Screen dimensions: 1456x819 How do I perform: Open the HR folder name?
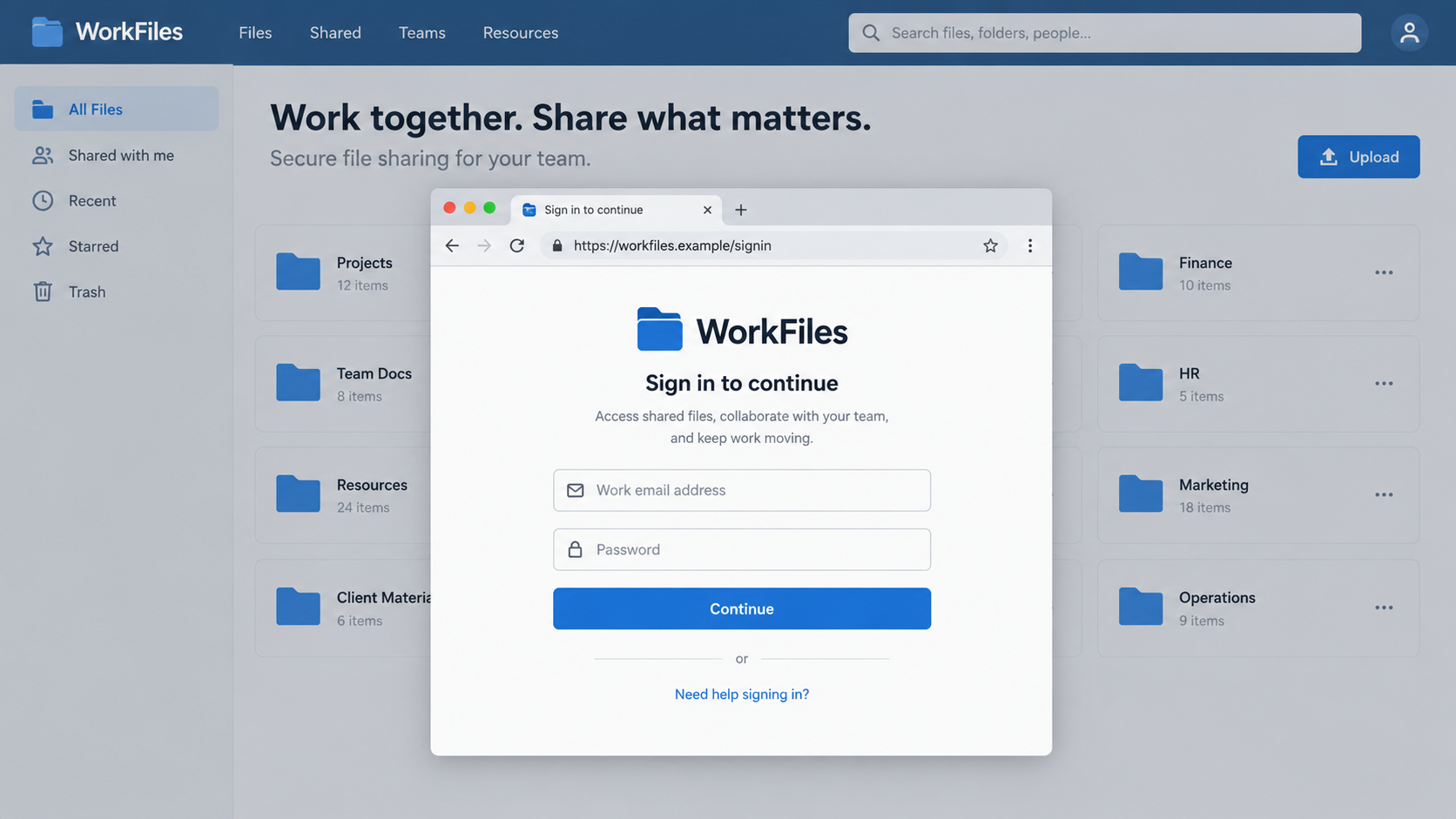(1190, 373)
